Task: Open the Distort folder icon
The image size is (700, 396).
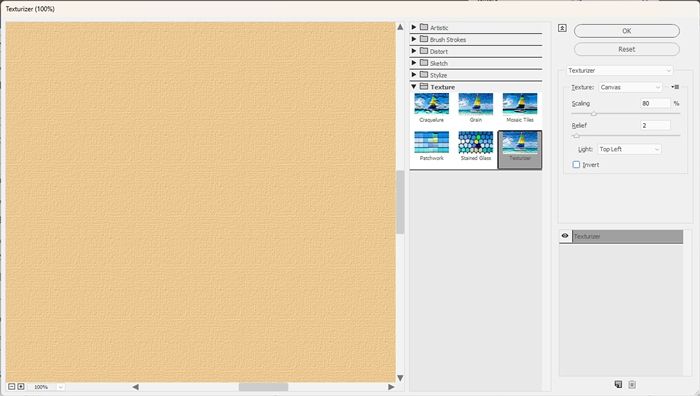Action: (424, 51)
